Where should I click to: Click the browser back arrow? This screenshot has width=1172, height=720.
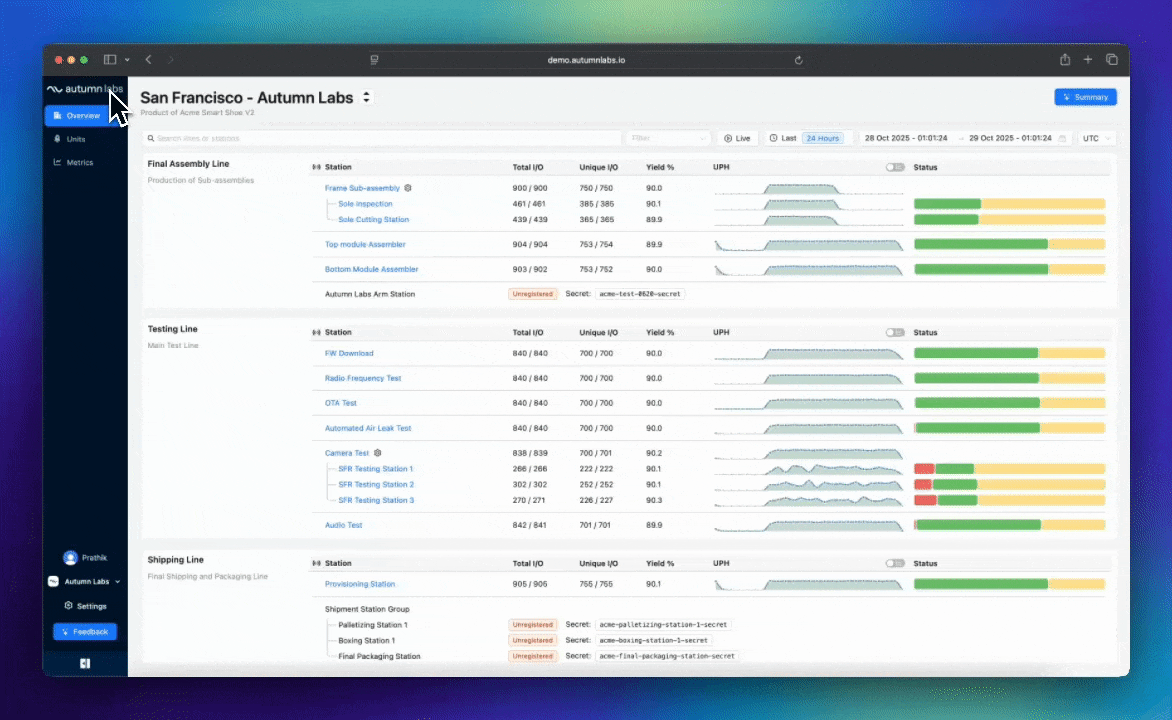[148, 60]
